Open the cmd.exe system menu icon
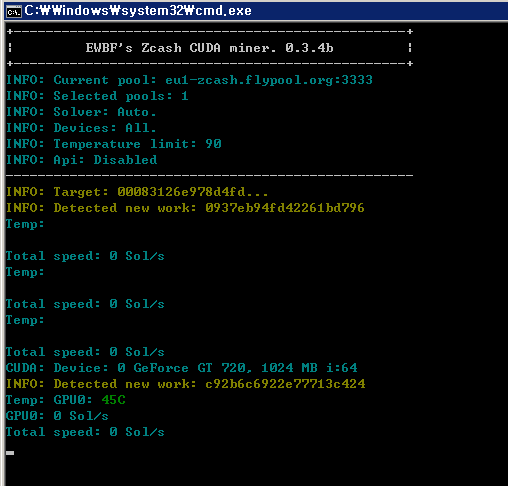 point(14,12)
